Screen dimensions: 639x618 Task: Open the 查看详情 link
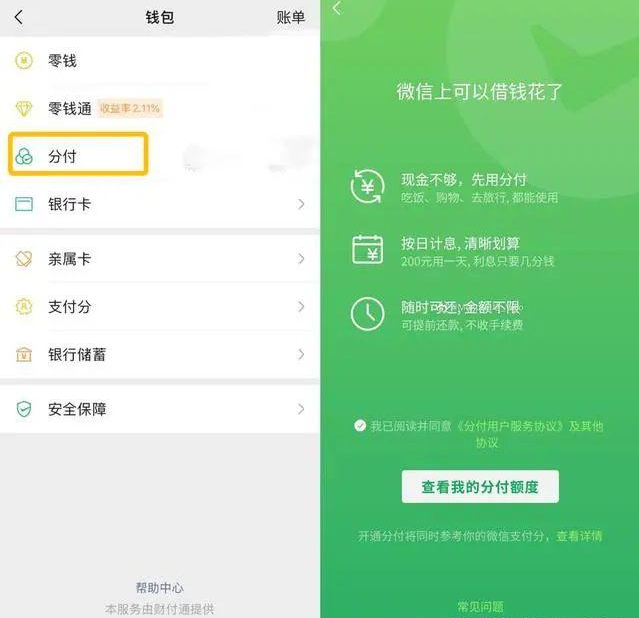579,536
